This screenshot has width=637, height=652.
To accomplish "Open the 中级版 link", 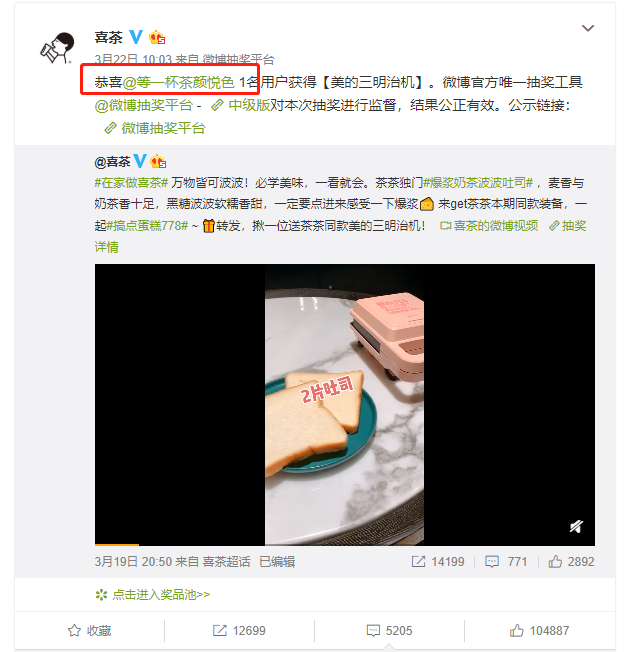I will coord(241,105).
